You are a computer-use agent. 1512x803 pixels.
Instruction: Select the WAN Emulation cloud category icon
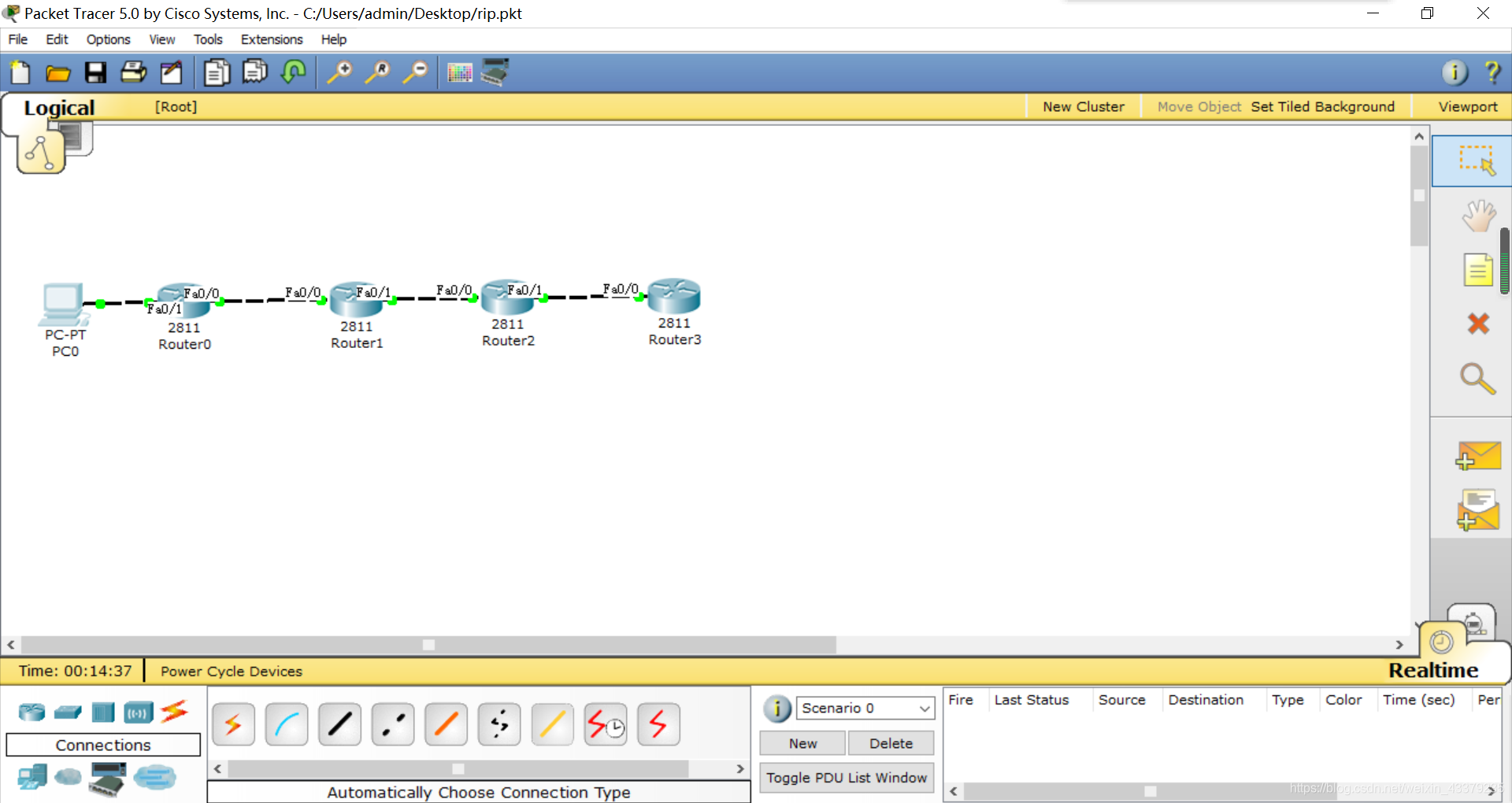[69, 778]
